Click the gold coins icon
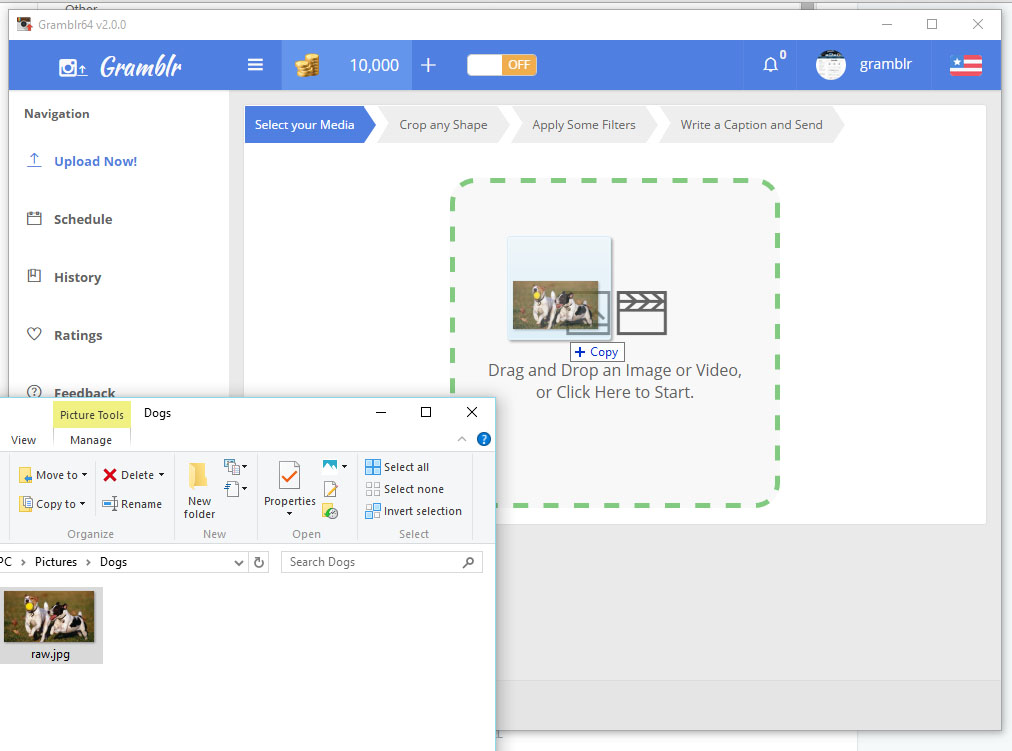This screenshot has width=1012, height=751. [x=307, y=65]
